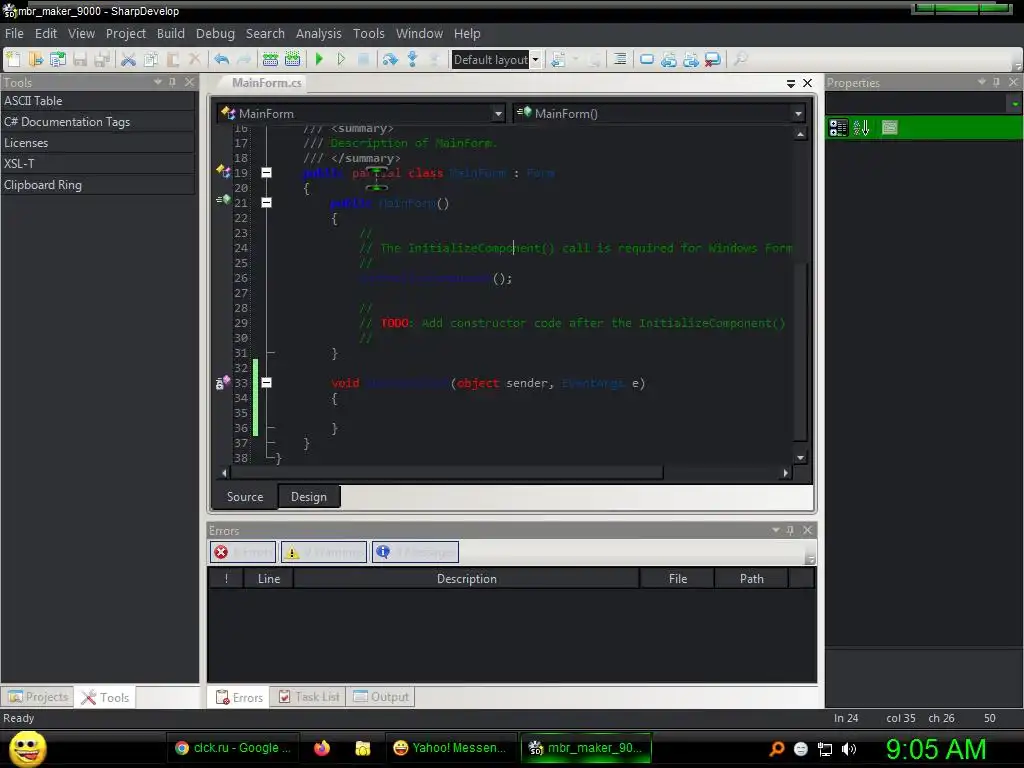Collapse the constructor fold at line 21

pyautogui.click(x=266, y=203)
